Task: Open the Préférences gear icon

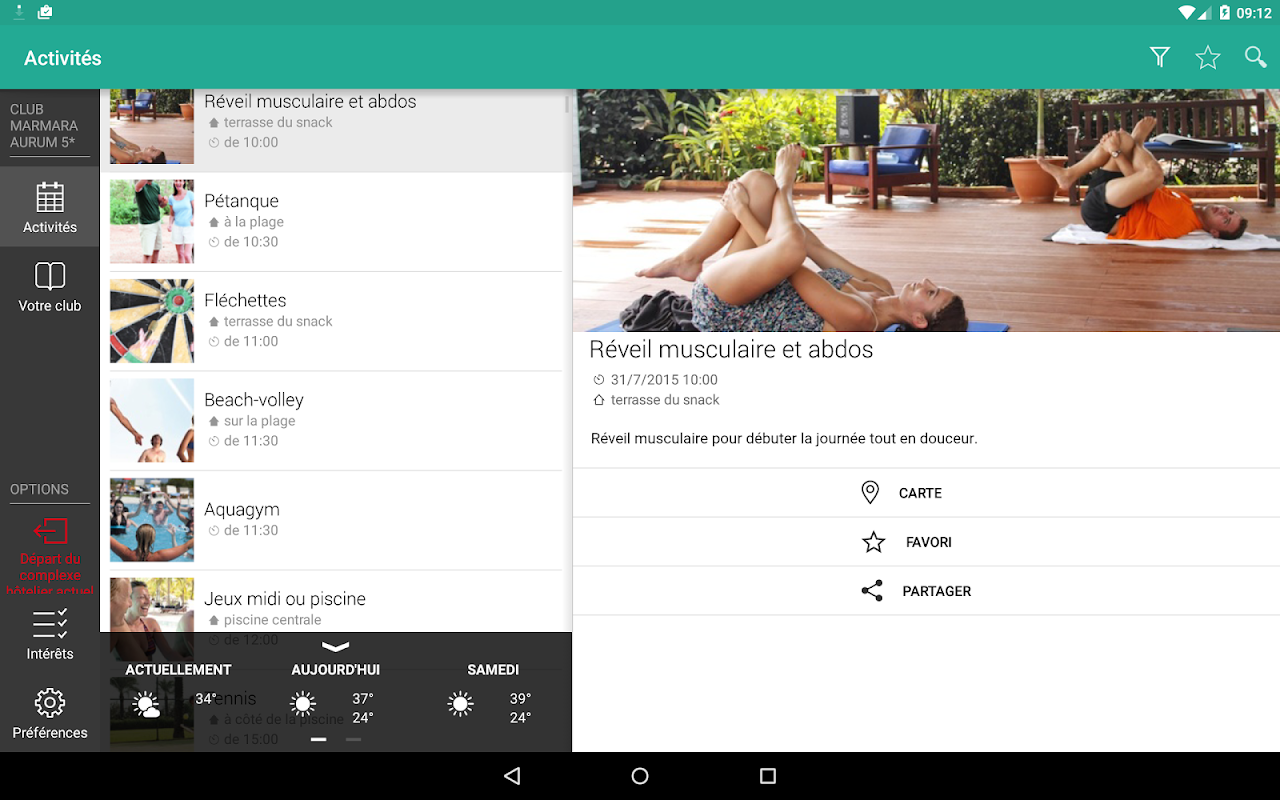Action: pos(50,703)
